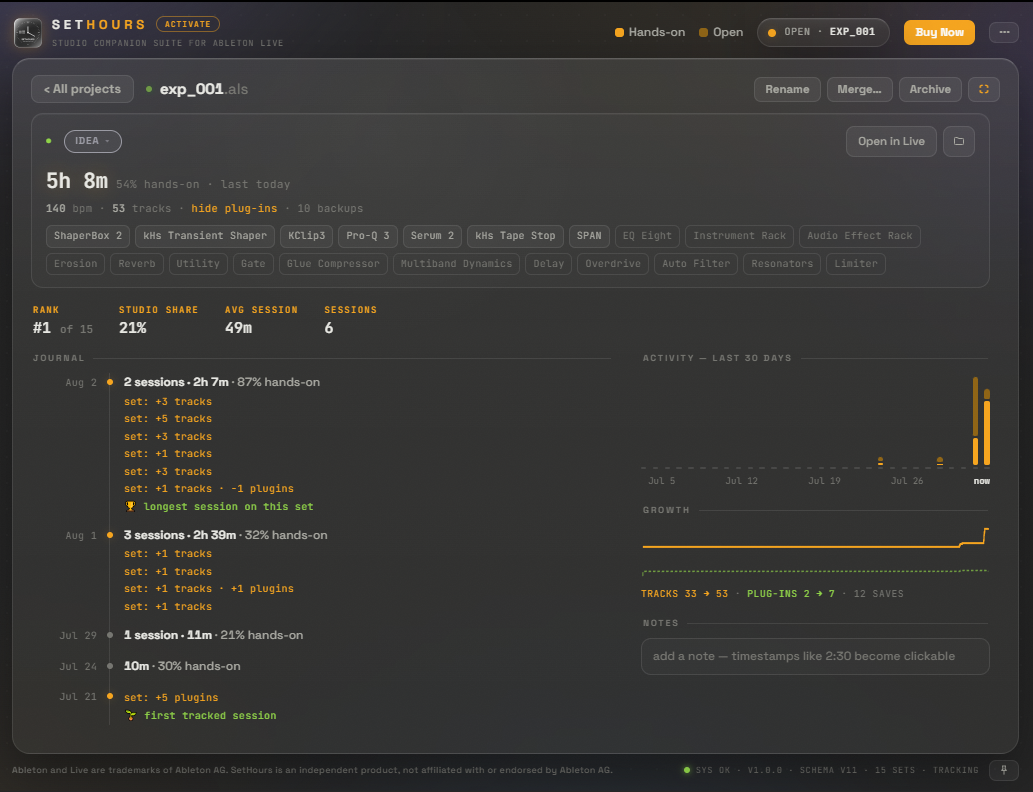Toggle the Open legend item
This screenshot has width=1033, height=792.
[721, 32]
